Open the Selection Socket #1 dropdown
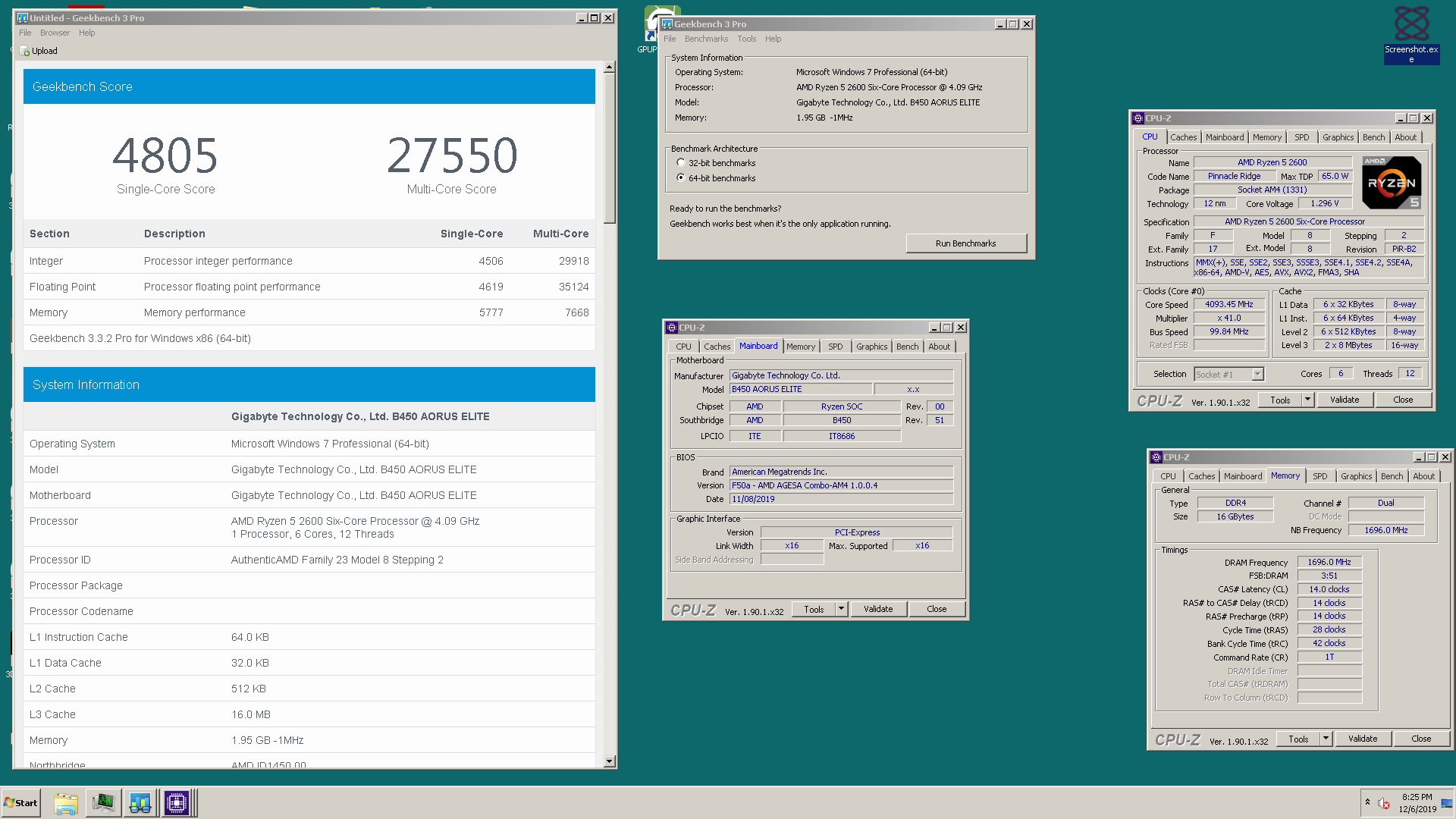The image size is (1456, 819). point(1257,374)
